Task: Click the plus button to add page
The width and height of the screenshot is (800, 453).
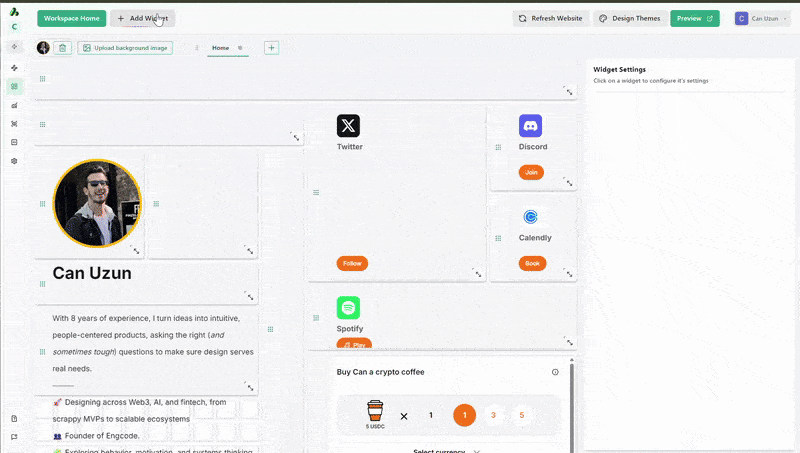Action: tap(271, 48)
